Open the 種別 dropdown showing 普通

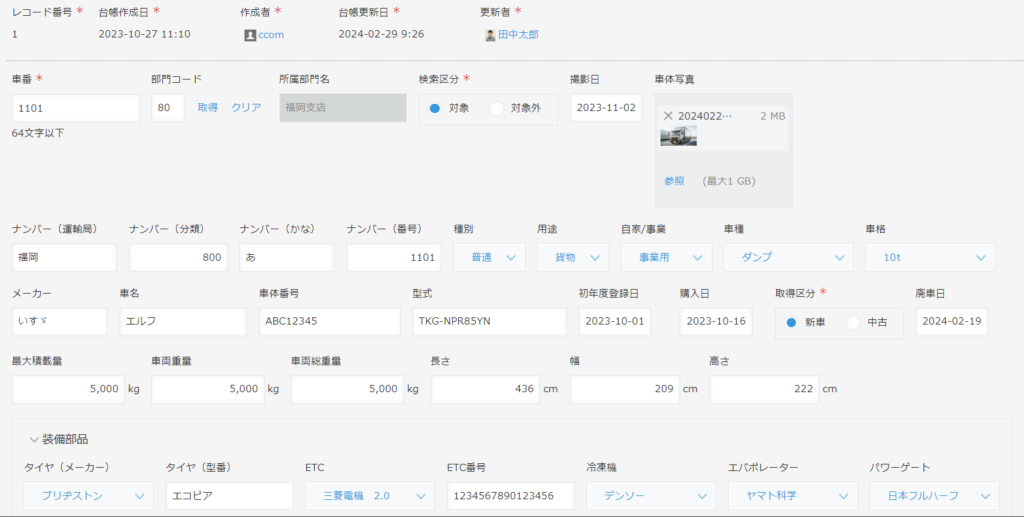[x=489, y=257]
